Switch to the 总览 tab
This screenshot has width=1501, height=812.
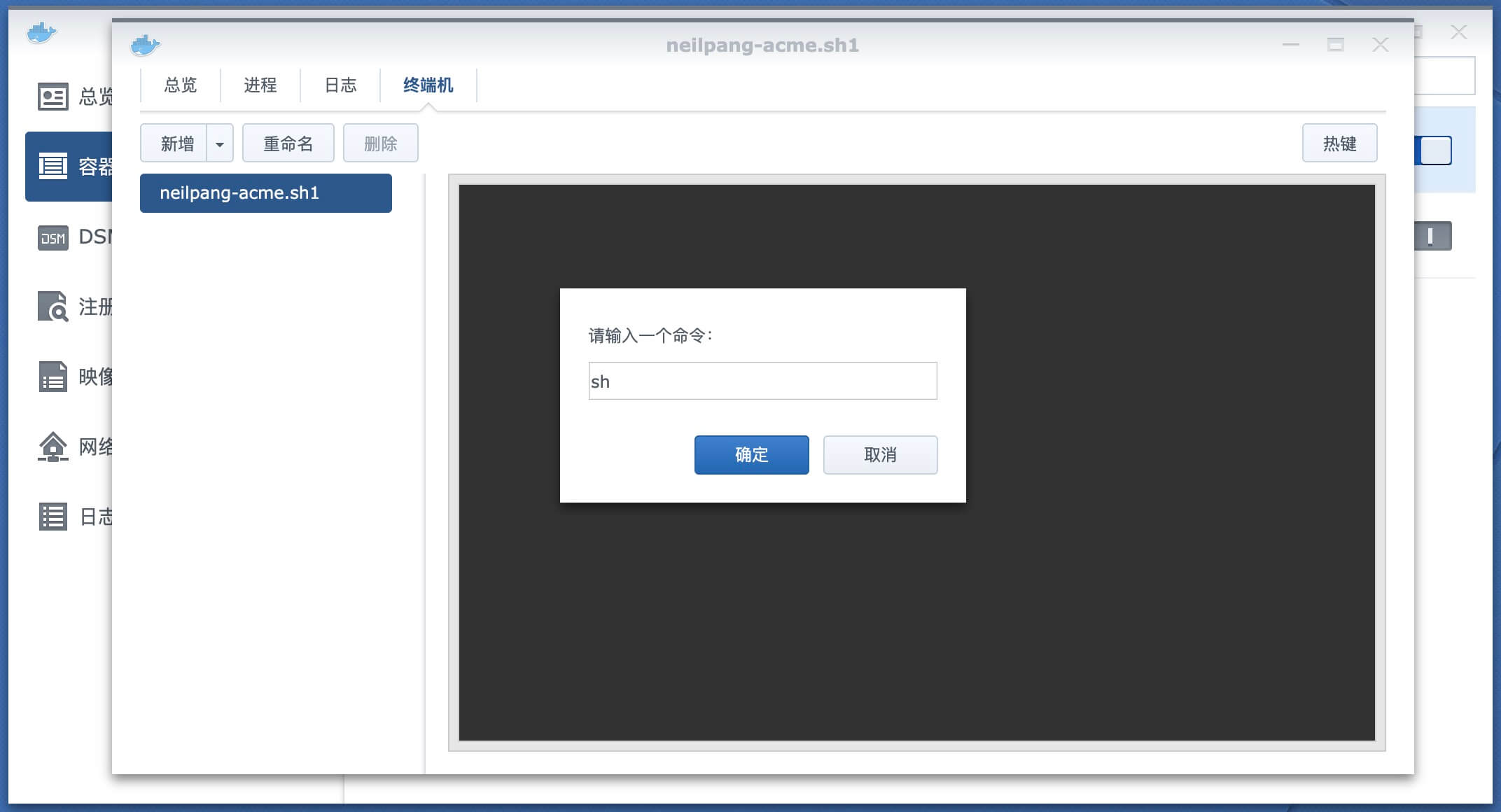pos(181,85)
